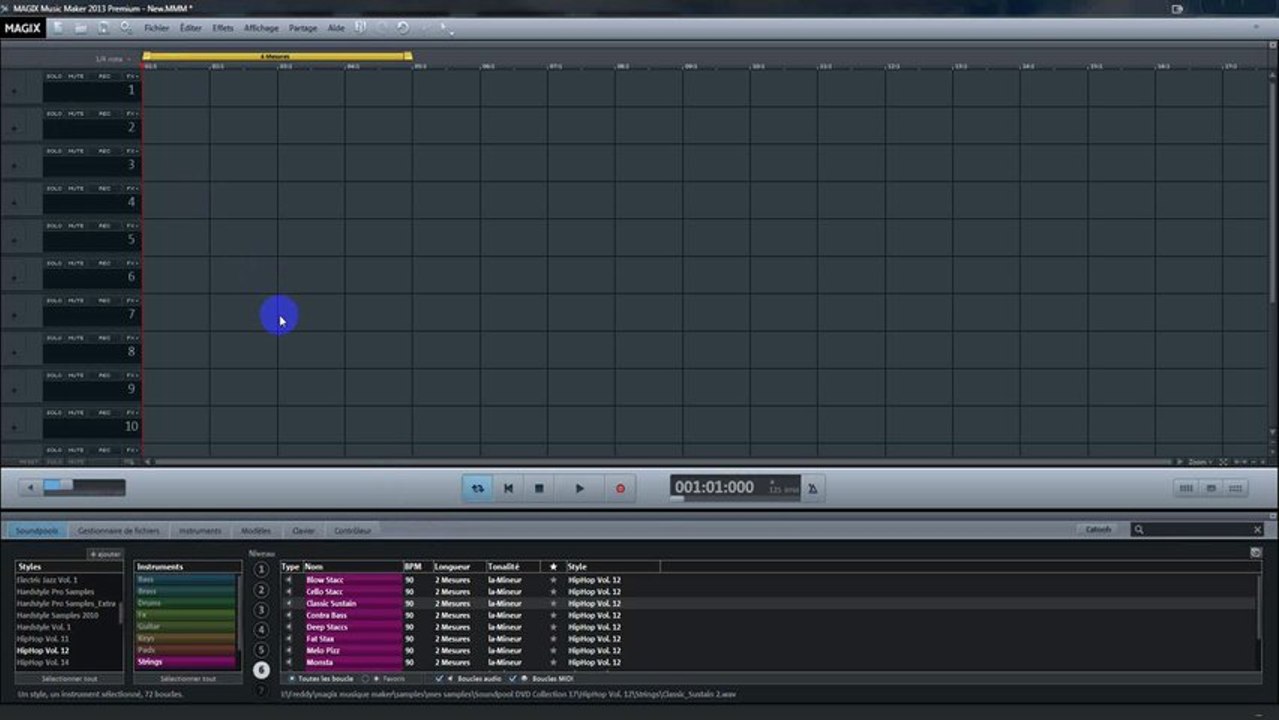Preview the Blow Stacc loop speaker icon
This screenshot has height=720, width=1279.
[289, 580]
